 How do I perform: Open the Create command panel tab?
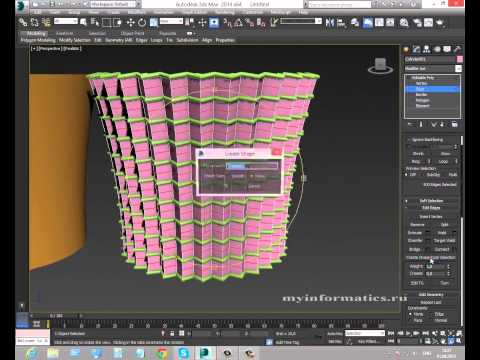(x=406, y=49)
